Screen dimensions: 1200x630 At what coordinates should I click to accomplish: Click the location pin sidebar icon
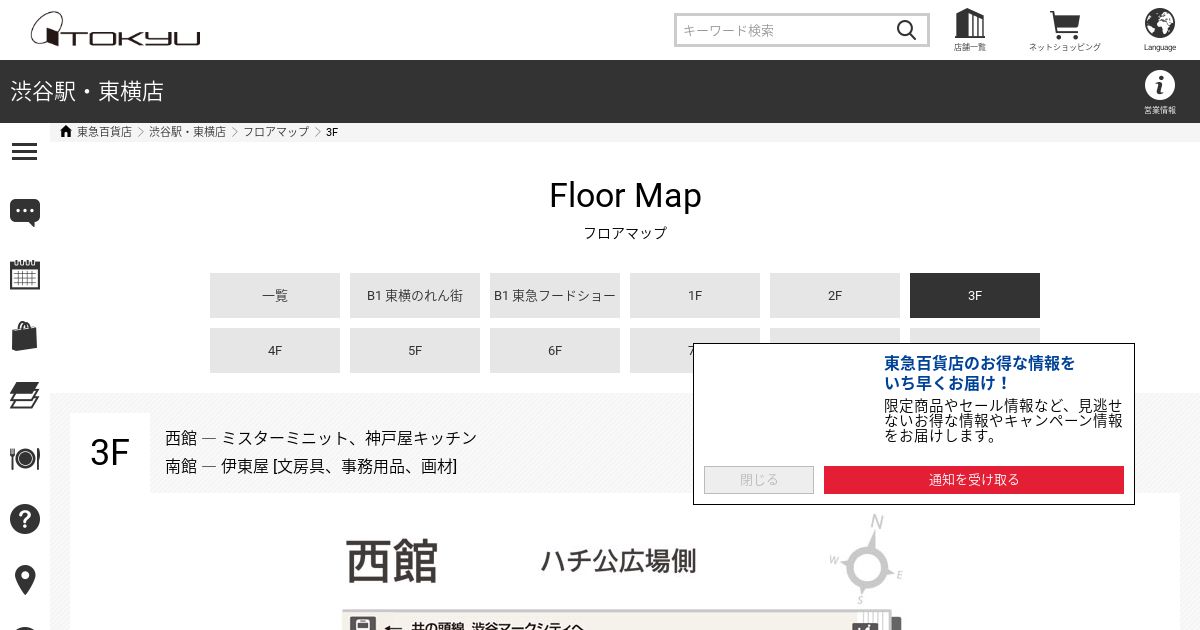(25, 580)
